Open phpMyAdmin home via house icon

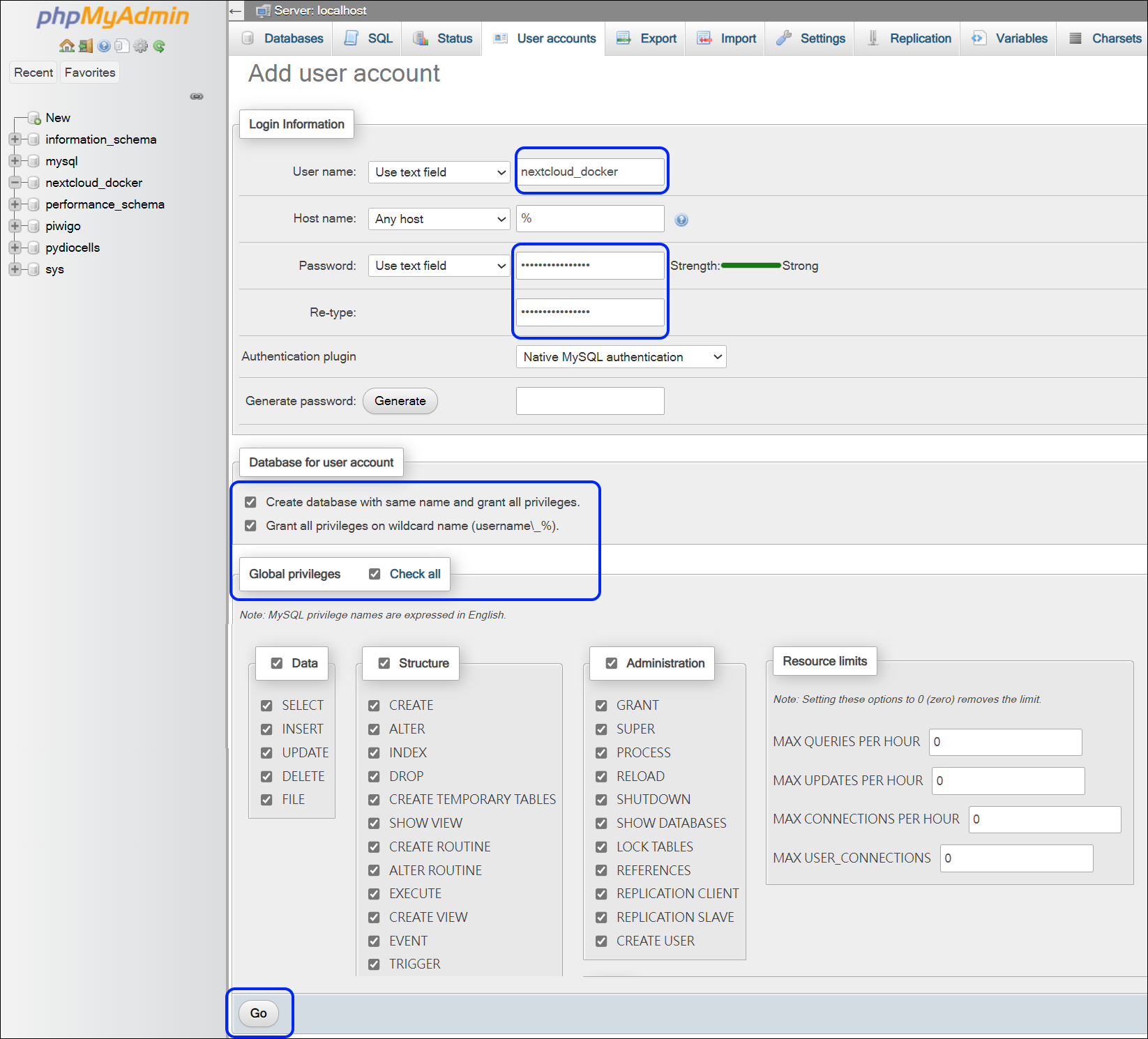click(67, 46)
